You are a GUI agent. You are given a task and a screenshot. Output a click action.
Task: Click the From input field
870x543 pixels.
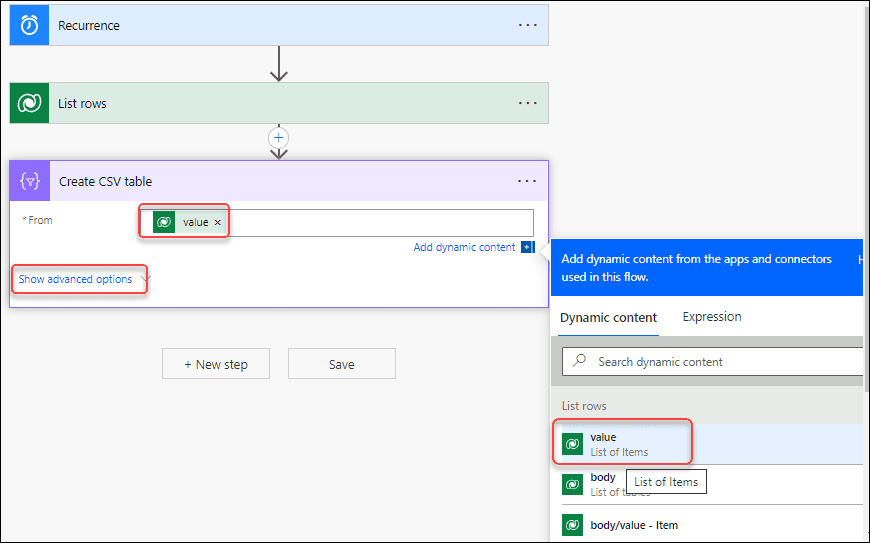pyautogui.click(x=337, y=222)
